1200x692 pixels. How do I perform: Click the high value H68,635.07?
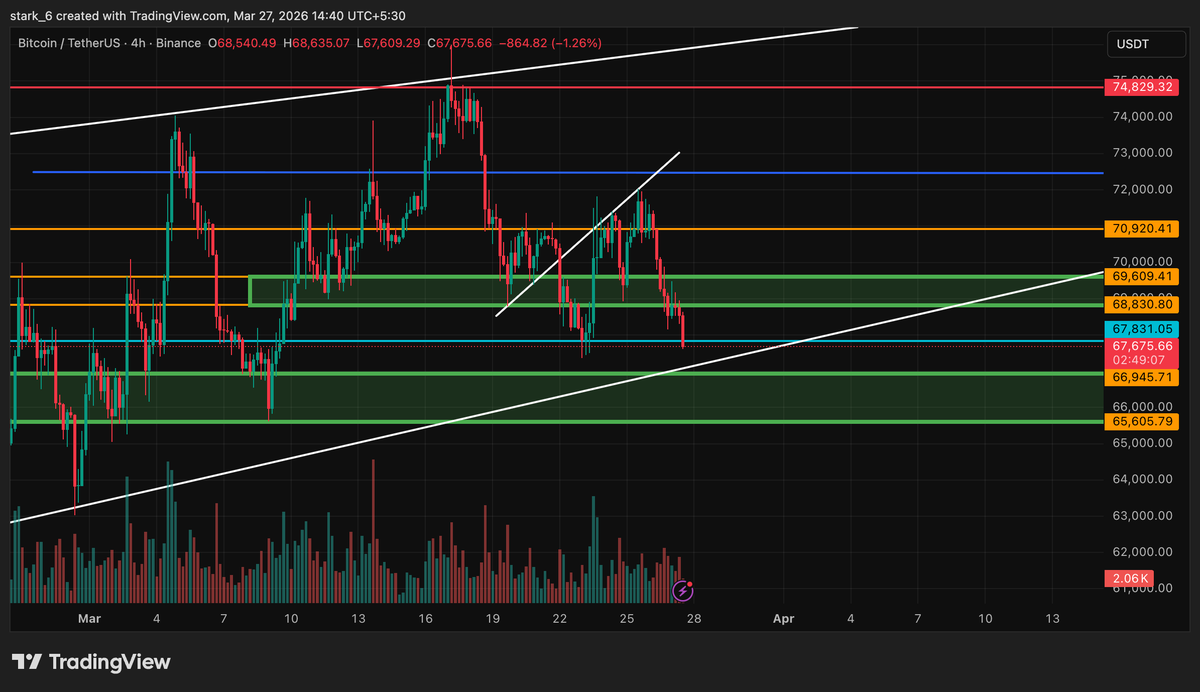coord(317,43)
